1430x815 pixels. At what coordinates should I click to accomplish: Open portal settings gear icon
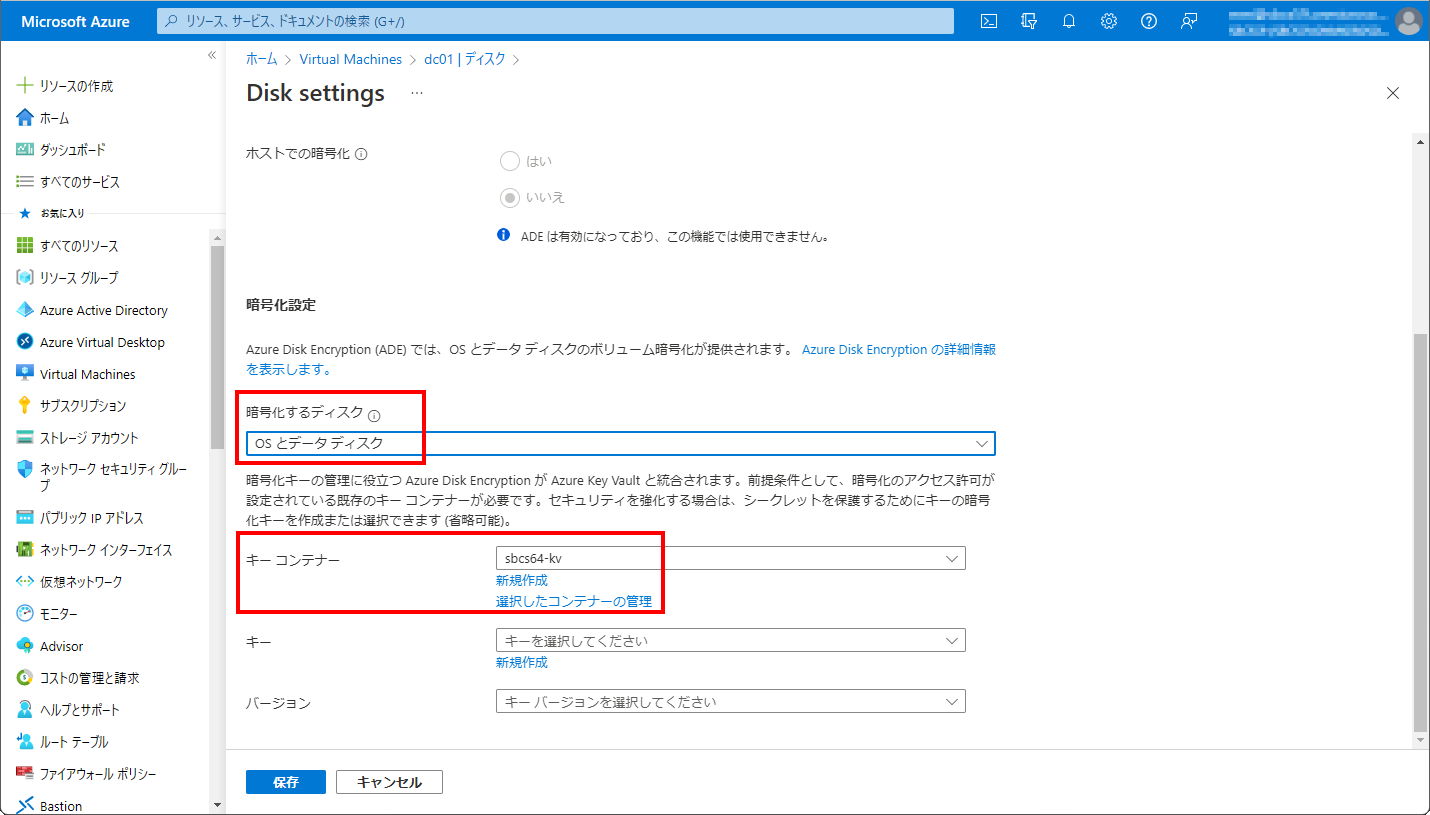(1108, 21)
